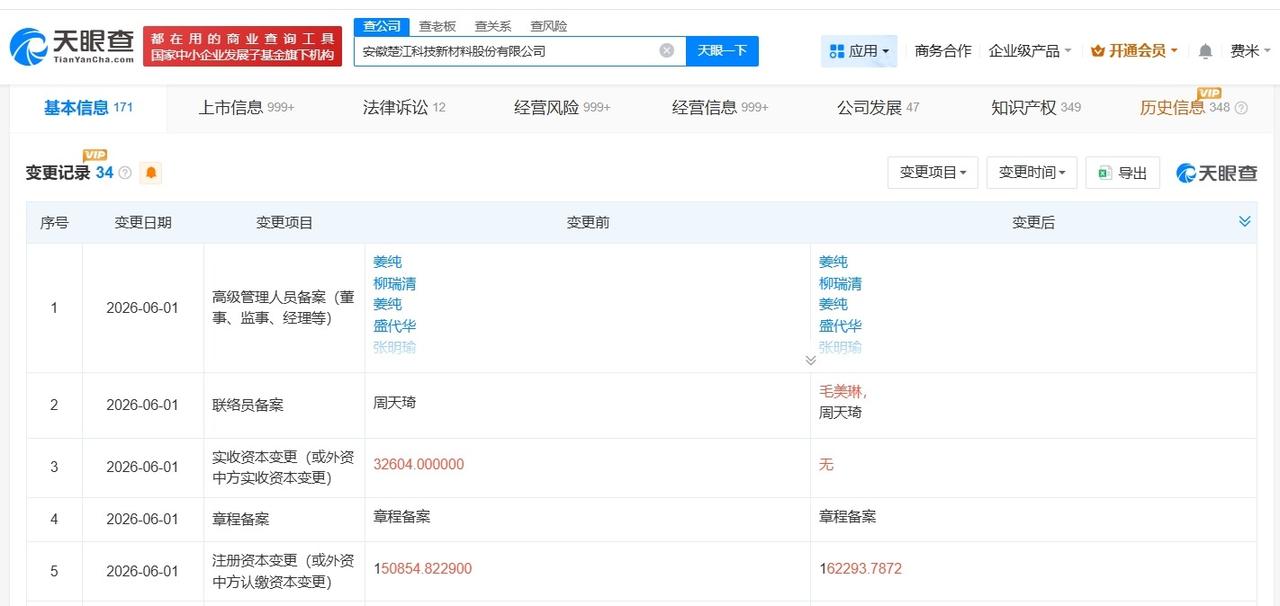Image resolution: width=1280 pixels, height=606 pixels.
Task: Open notifications bell in the header
Action: point(1205,51)
